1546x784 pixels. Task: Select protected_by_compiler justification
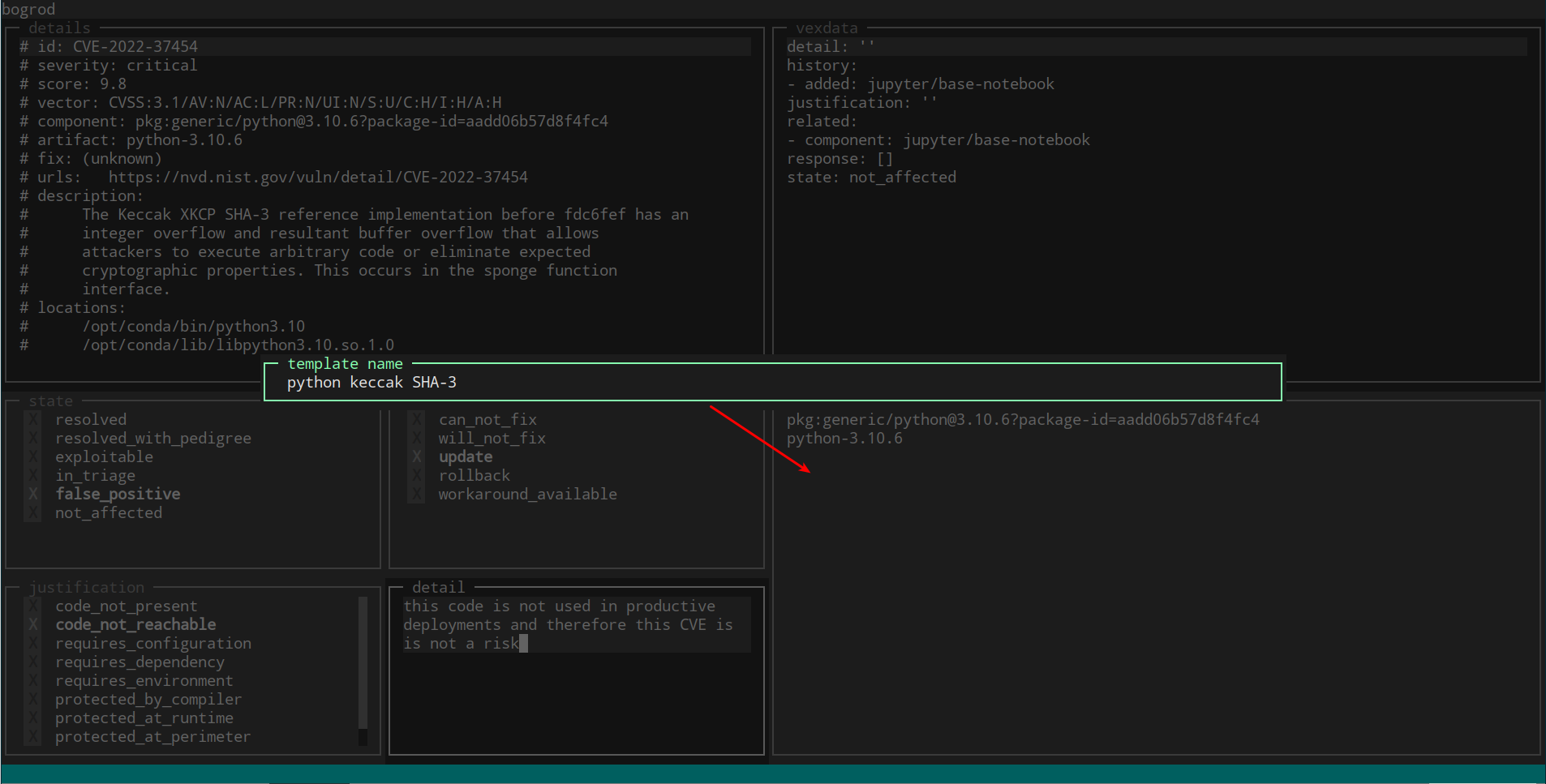pos(148,699)
